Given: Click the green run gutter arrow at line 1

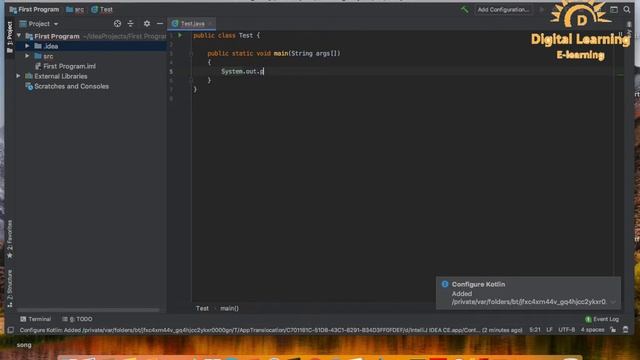Looking at the screenshot, I should click(x=180, y=35).
